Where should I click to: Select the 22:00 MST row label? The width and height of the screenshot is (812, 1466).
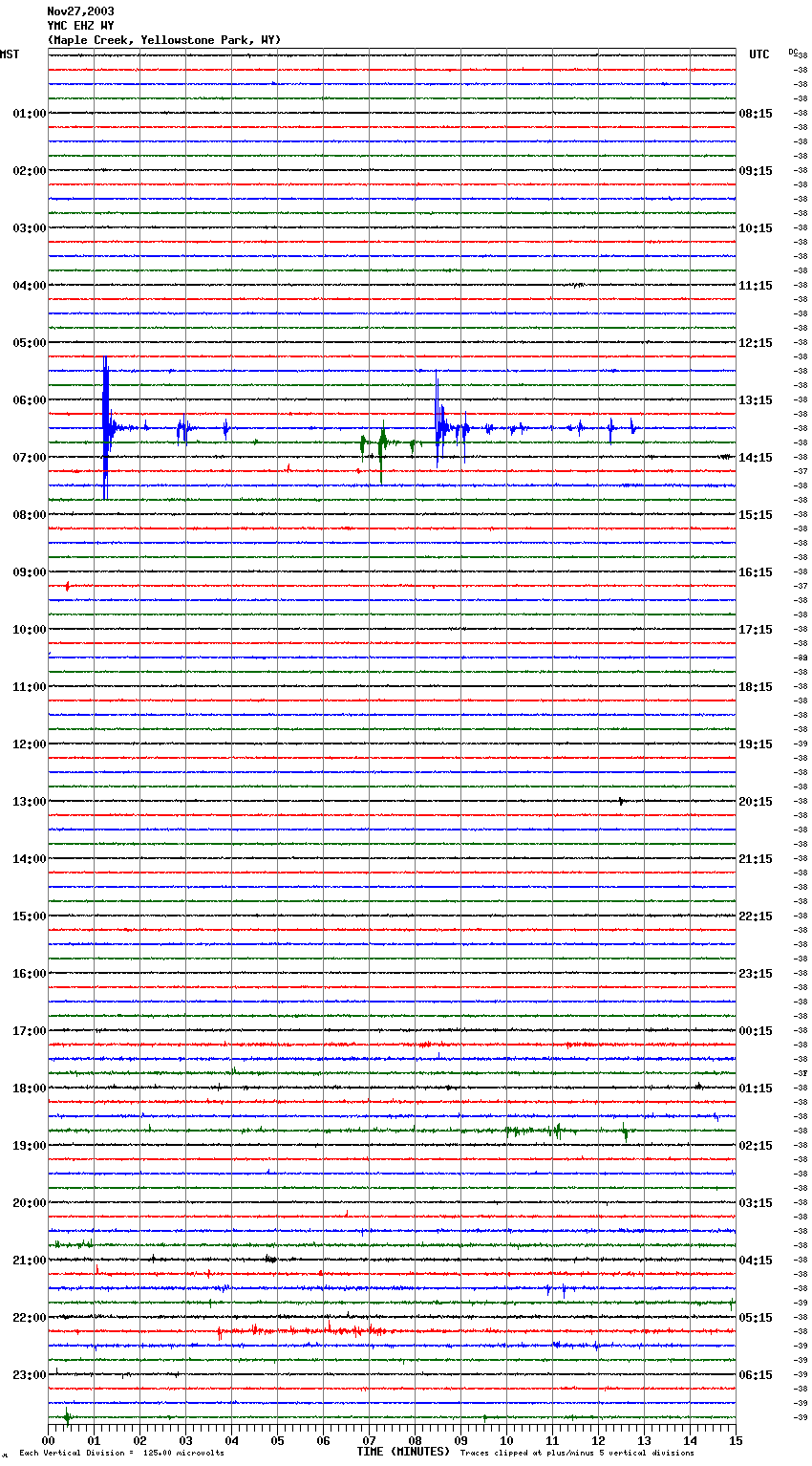tap(30, 1318)
